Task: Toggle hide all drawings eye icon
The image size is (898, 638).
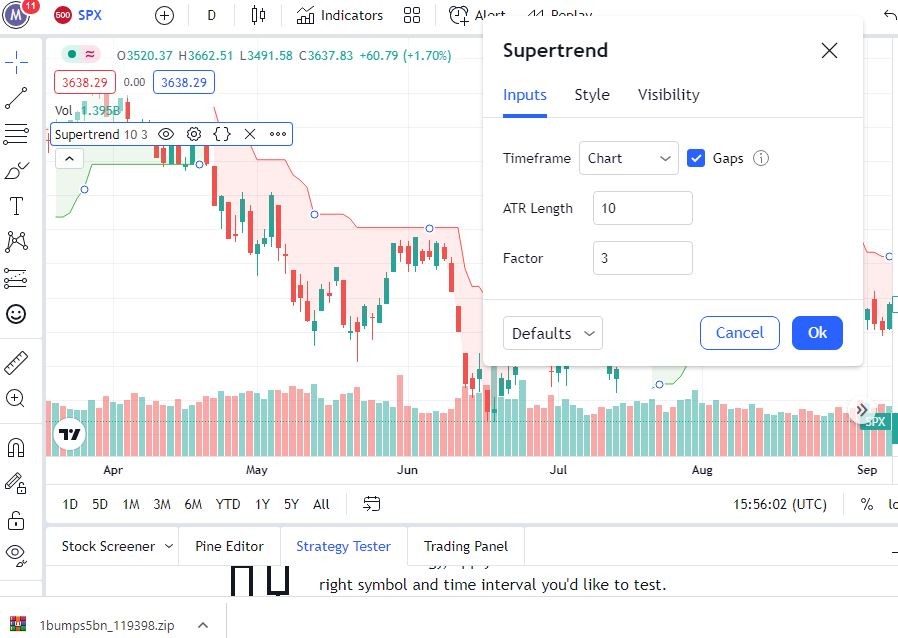Action: pos(16,552)
